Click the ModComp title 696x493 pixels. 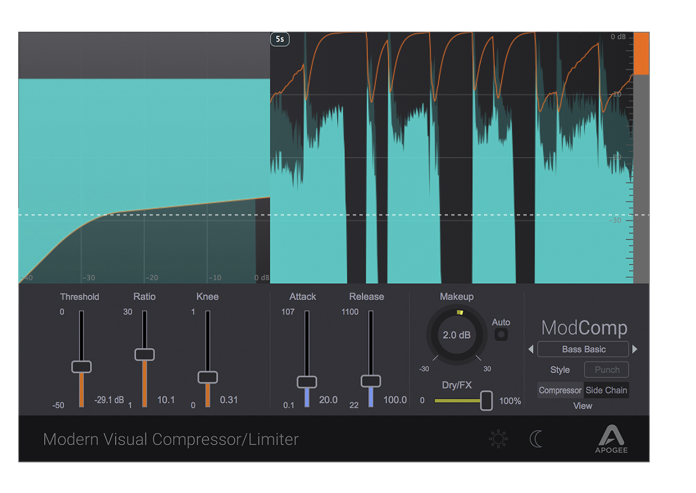[584, 328]
